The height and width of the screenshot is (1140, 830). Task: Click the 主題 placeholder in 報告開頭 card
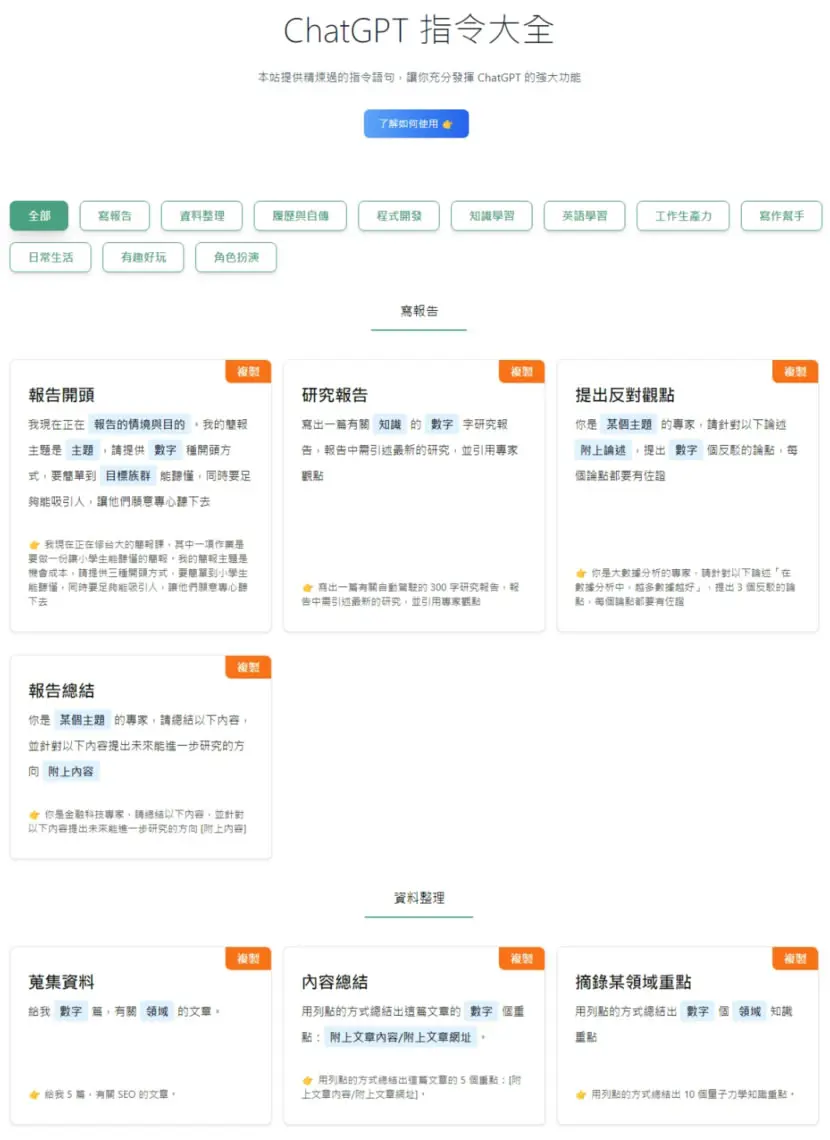point(82,450)
